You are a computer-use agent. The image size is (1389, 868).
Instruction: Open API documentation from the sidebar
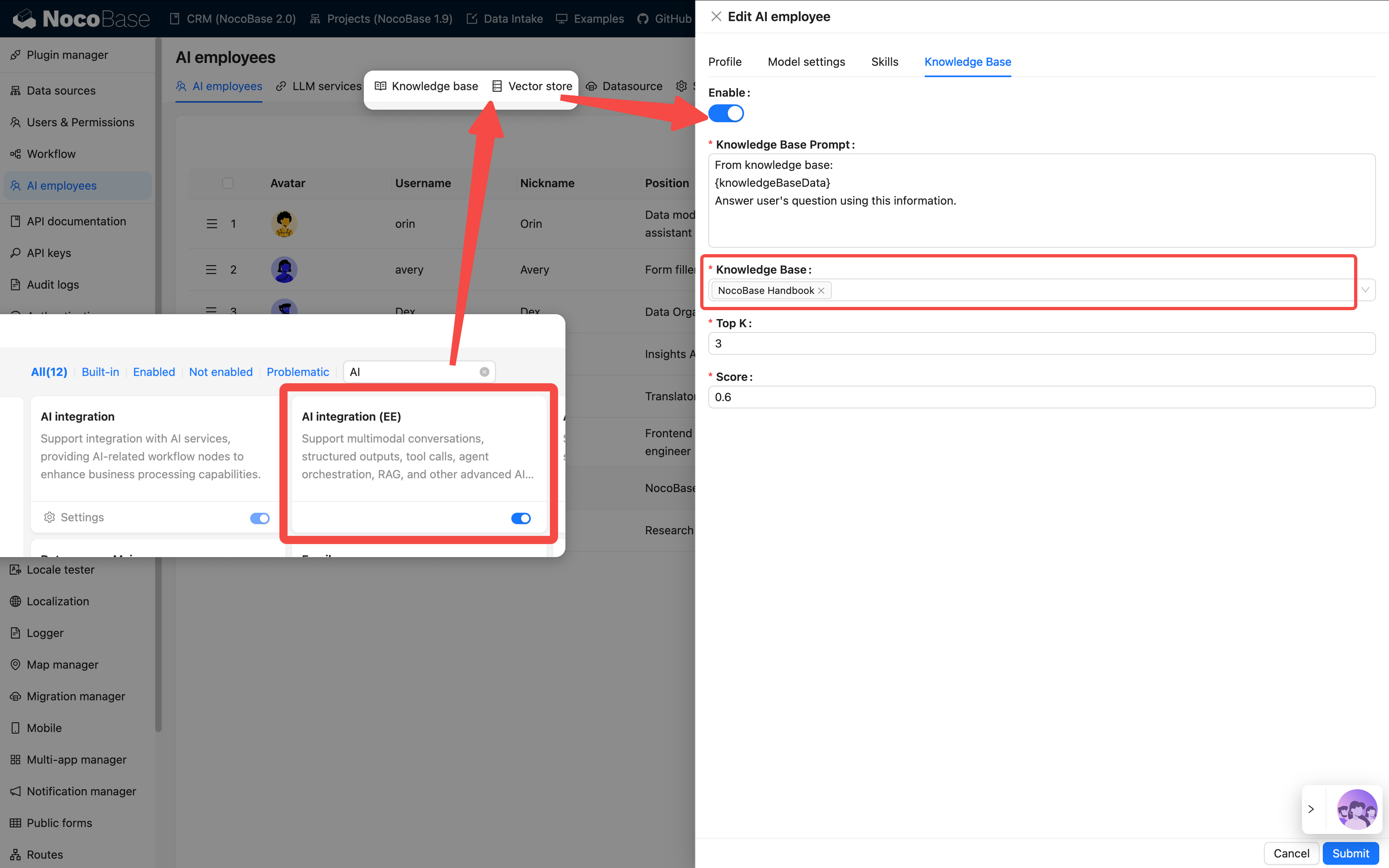point(76,221)
